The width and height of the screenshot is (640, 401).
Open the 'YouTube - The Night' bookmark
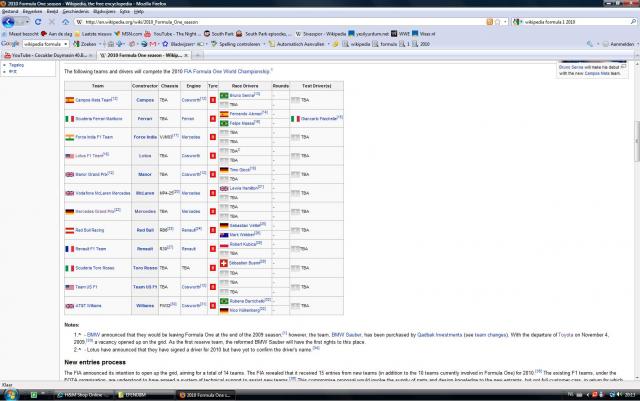click(x=173, y=34)
